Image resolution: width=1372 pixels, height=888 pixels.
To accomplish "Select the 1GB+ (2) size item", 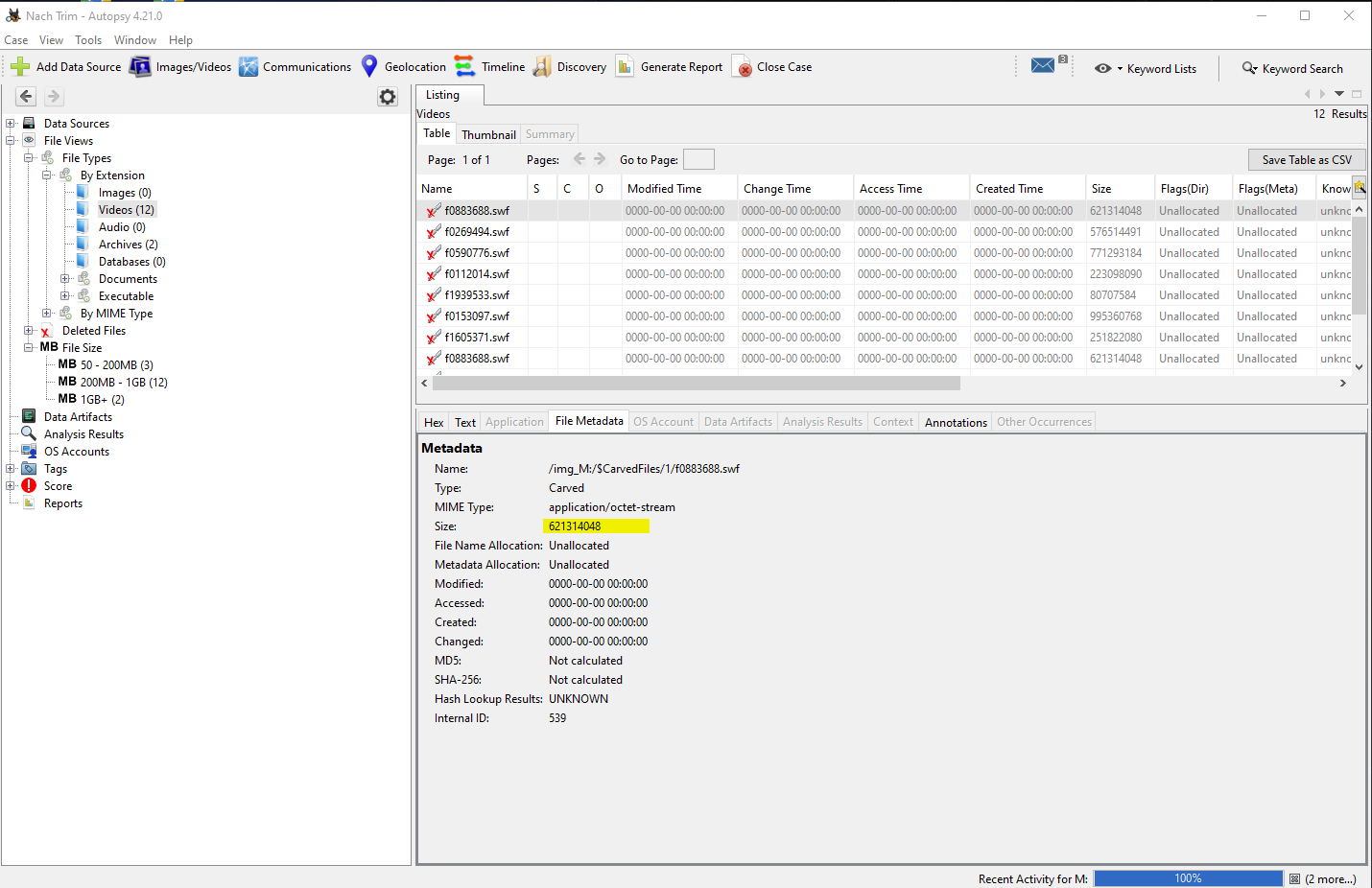I will click(103, 399).
